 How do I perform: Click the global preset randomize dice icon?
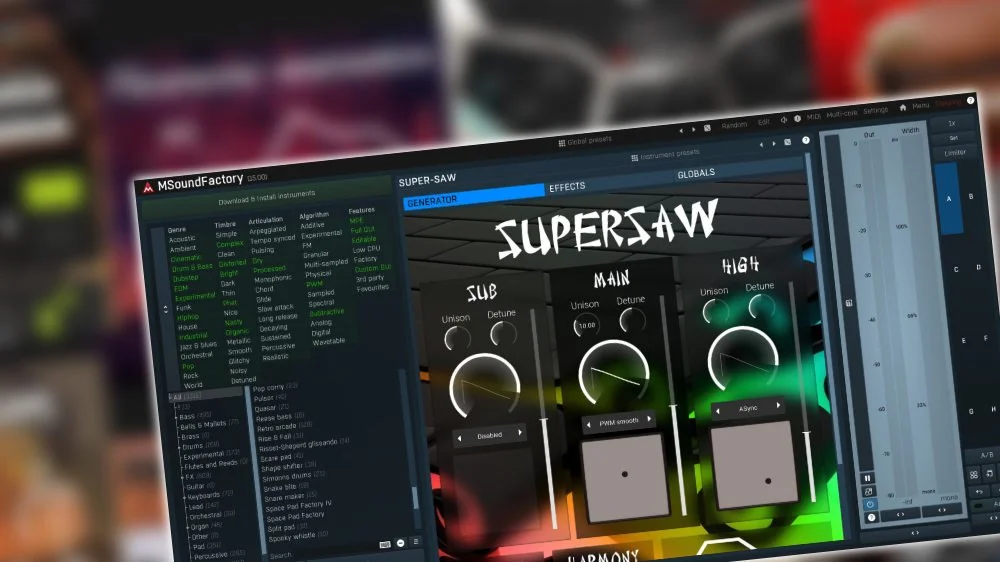[x=707, y=128]
